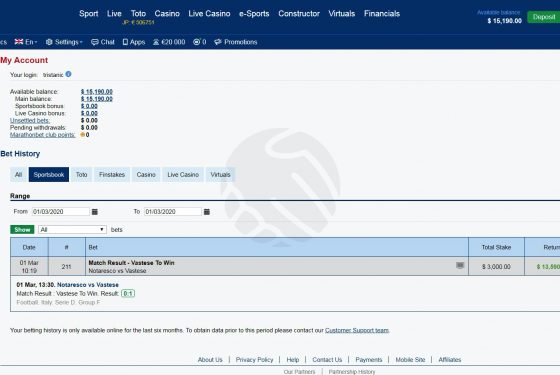560x375 pixels.
Task: Click the Apps phone icon
Action: point(125,42)
